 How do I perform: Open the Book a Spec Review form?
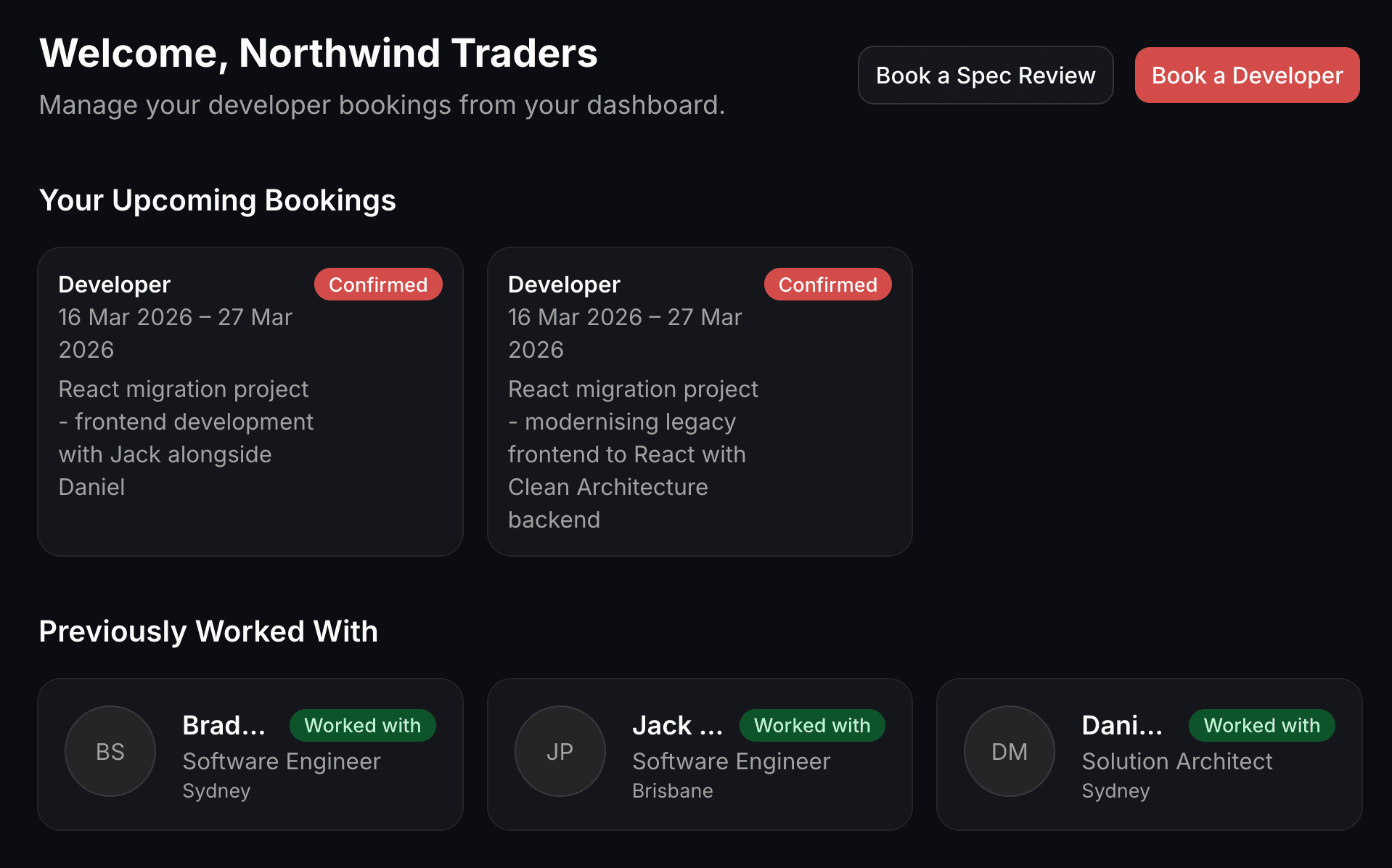tap(985, 75)
